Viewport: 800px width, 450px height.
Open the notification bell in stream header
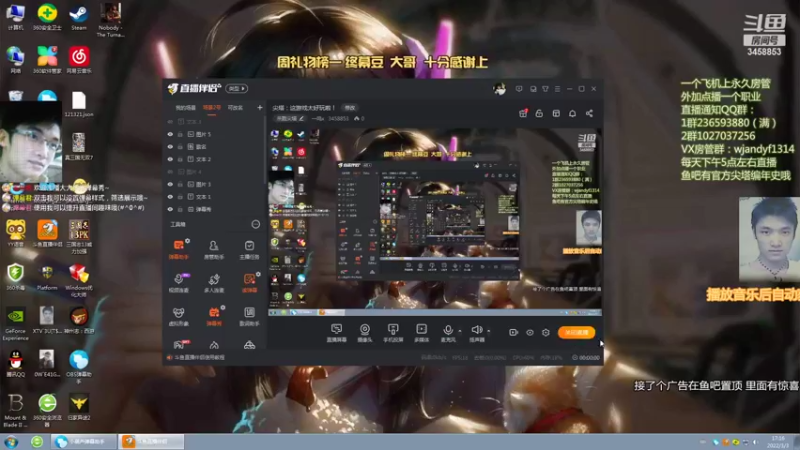572,113
